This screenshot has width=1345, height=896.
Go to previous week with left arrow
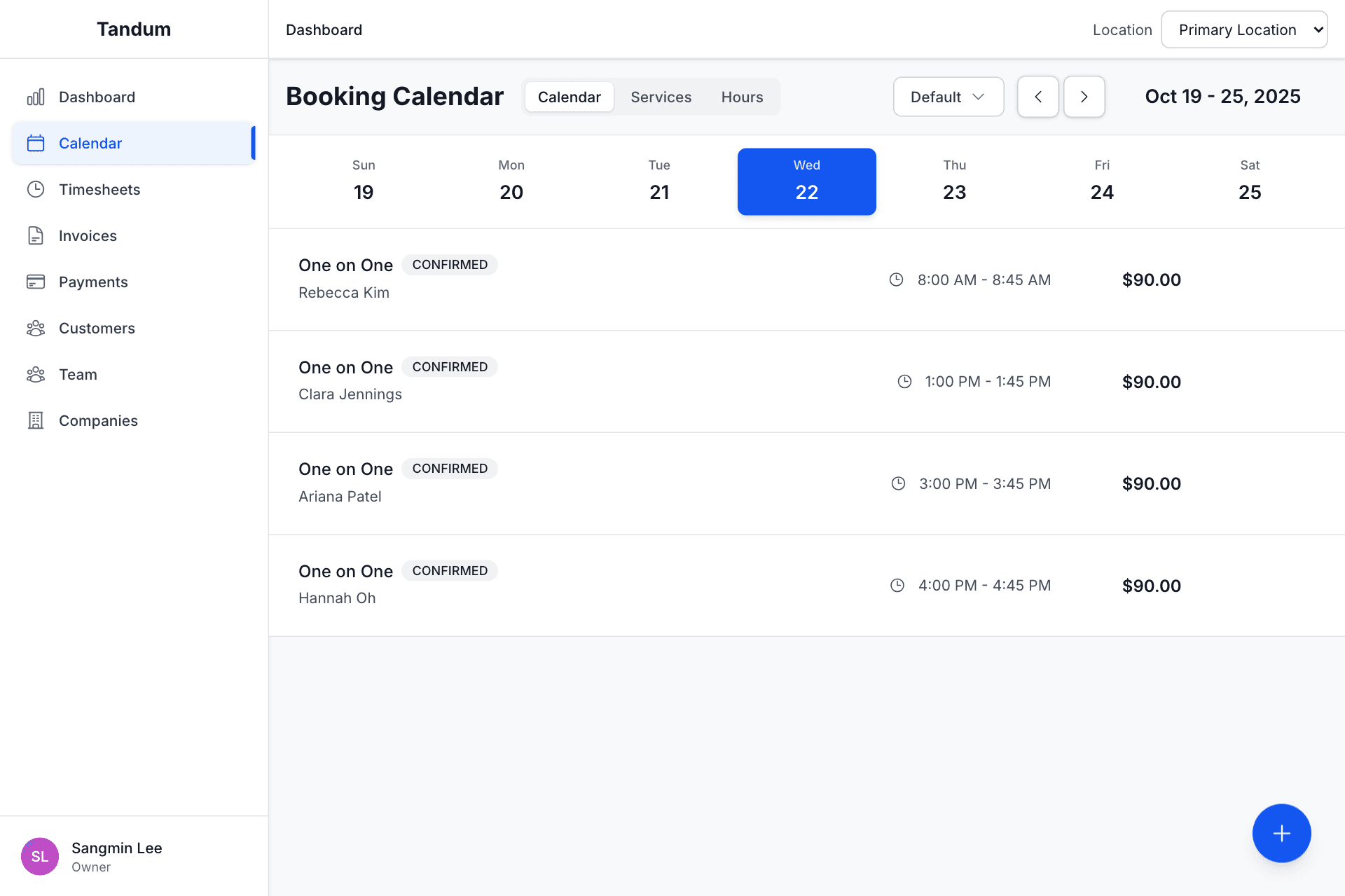pyautogui.click(x=1037, y=97)
